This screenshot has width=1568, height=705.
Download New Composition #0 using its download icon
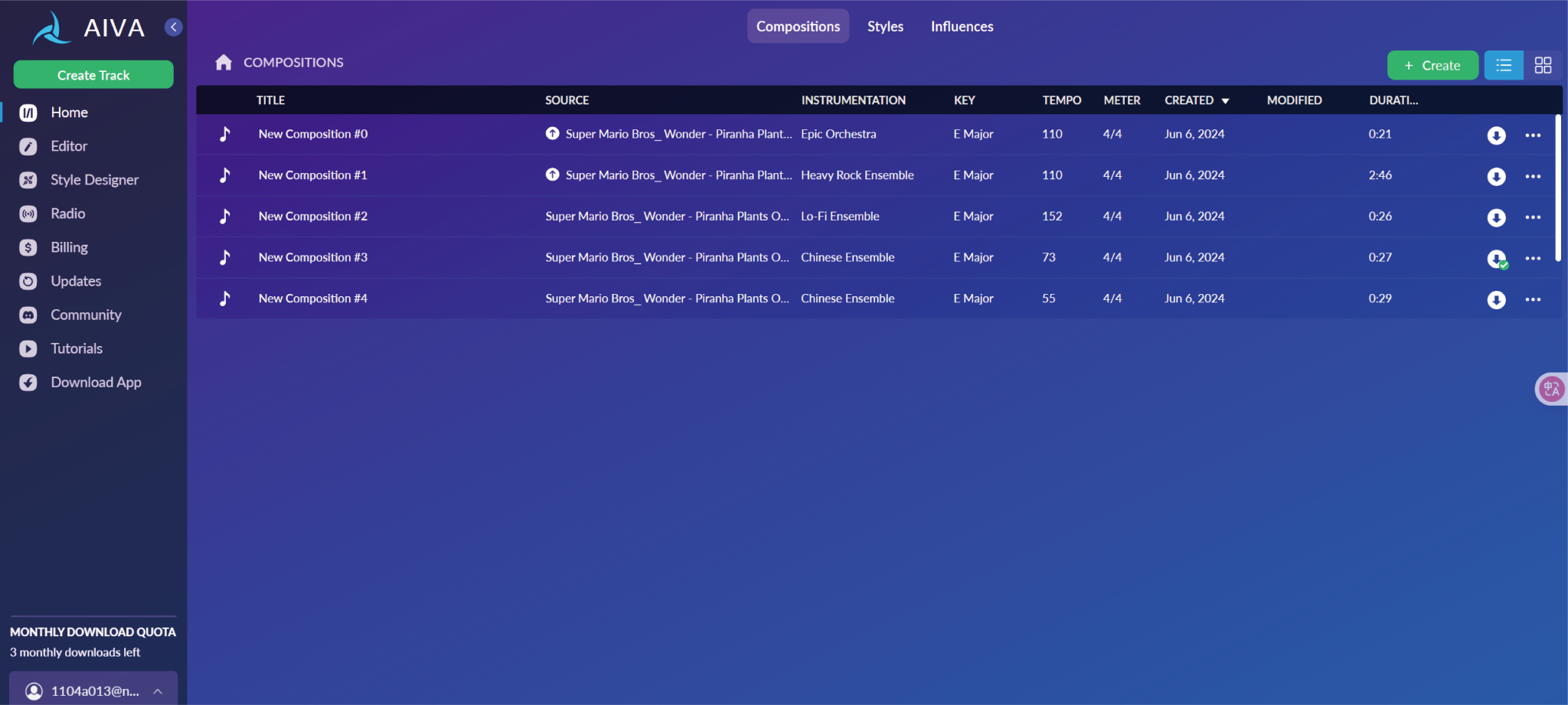pyautogui.click(x=1496, y=135)
